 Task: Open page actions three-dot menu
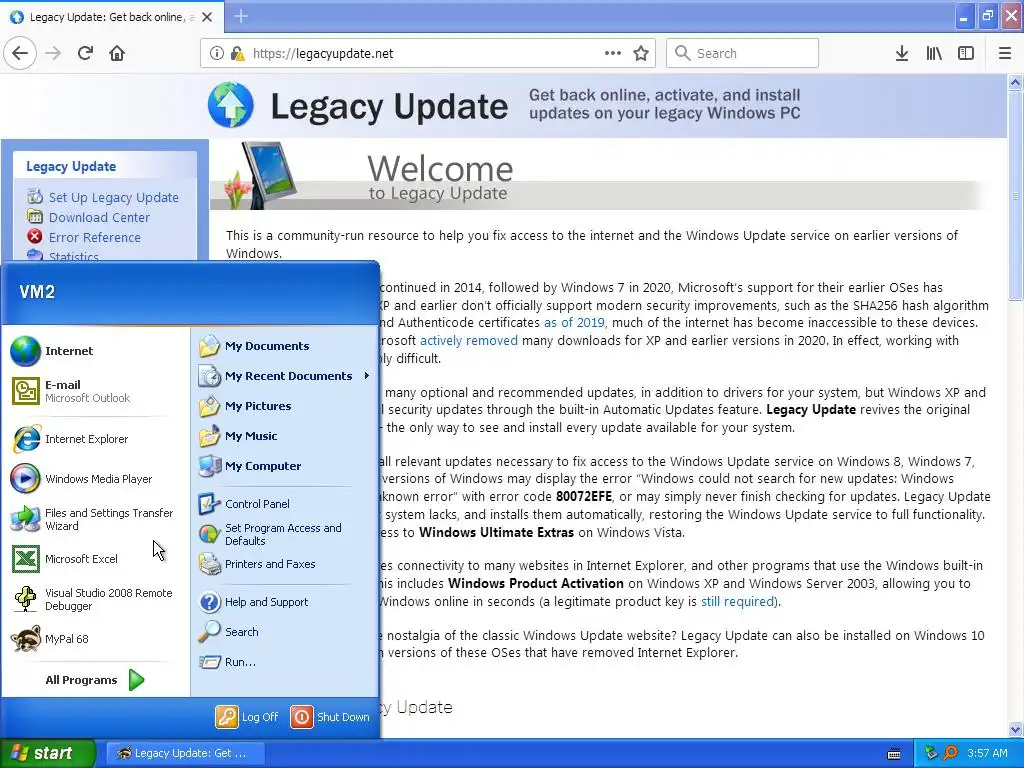pyautogui.click(x=613, y=54)
